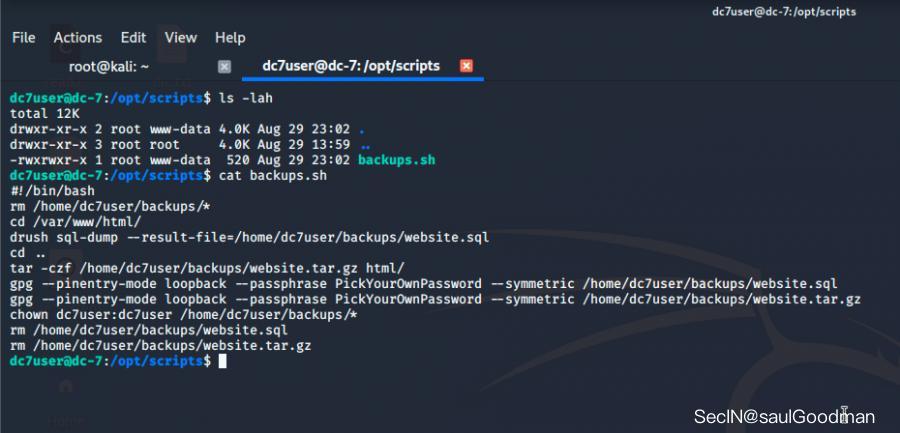Open the File menu
The width and height of the screenshot is (900, 433).
[x=23, y=37]
